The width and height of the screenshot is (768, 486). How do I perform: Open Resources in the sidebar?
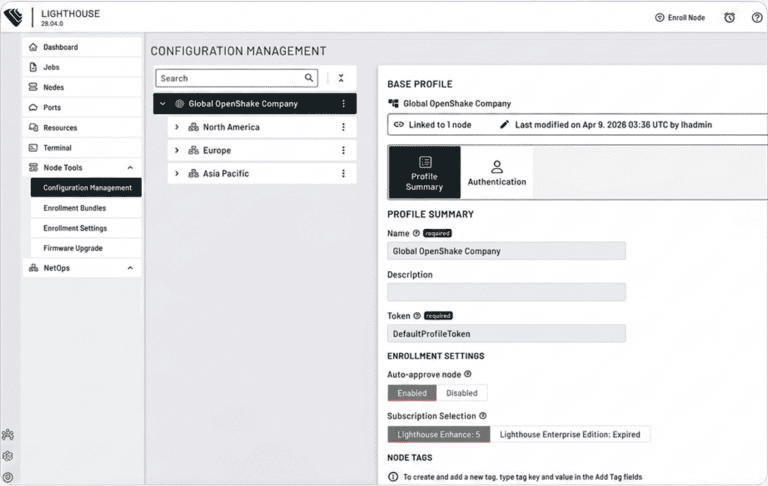[82, 127]
